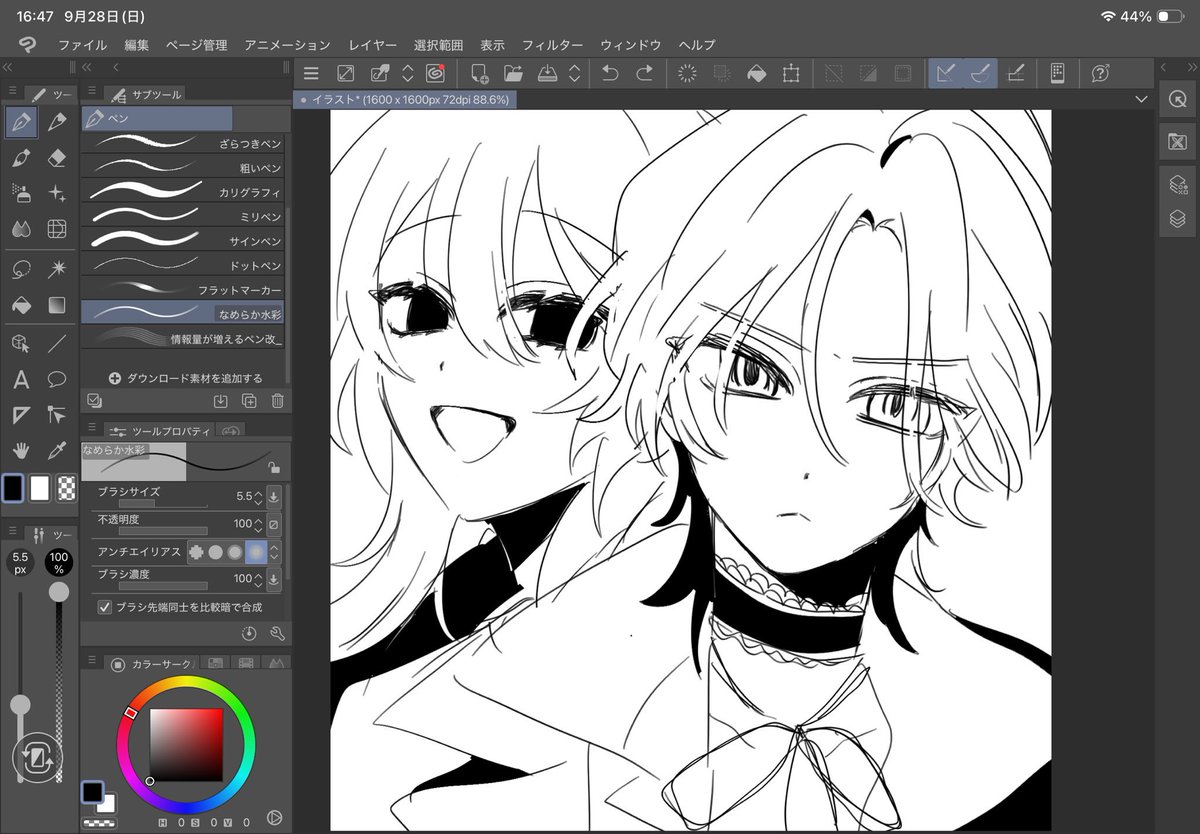Select the Lasso selection tool

pos(21,269)
